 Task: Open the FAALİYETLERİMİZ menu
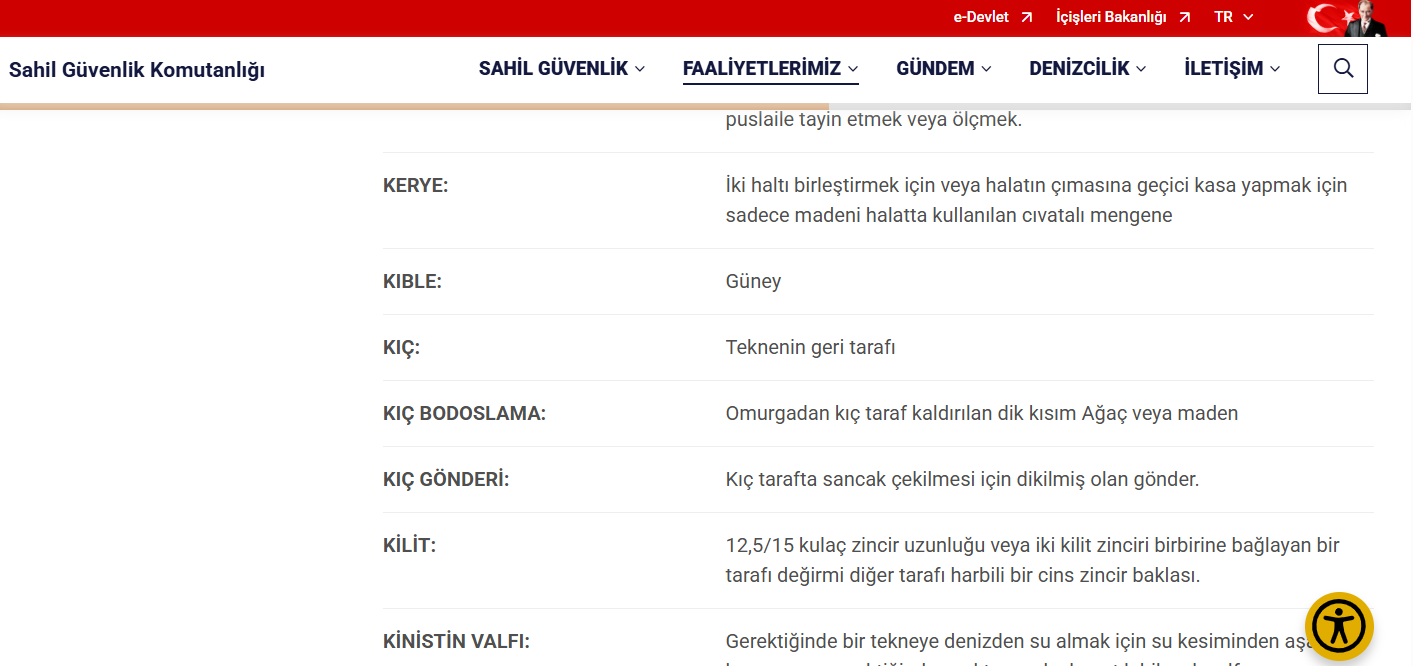point(771,69)
